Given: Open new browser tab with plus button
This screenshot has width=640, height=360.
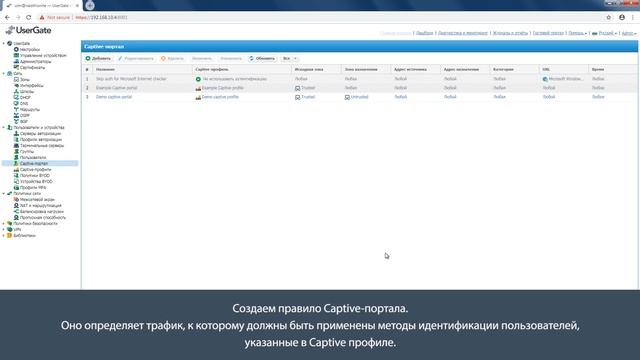Looking at the screenshot, I should (90, 6).
